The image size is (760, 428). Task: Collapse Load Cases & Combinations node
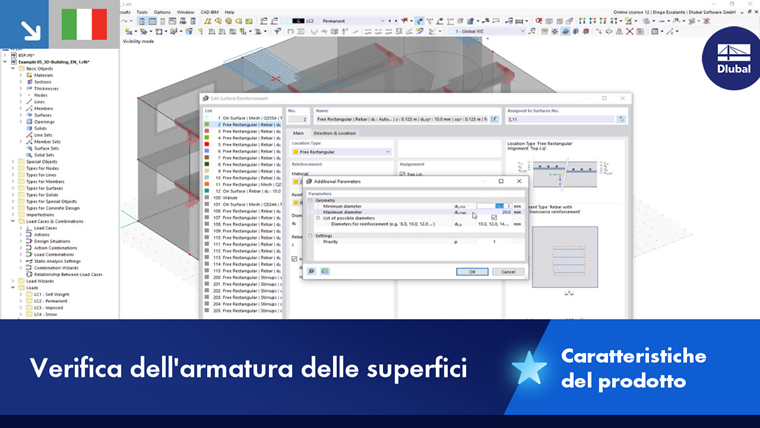[x=13, y=222]
